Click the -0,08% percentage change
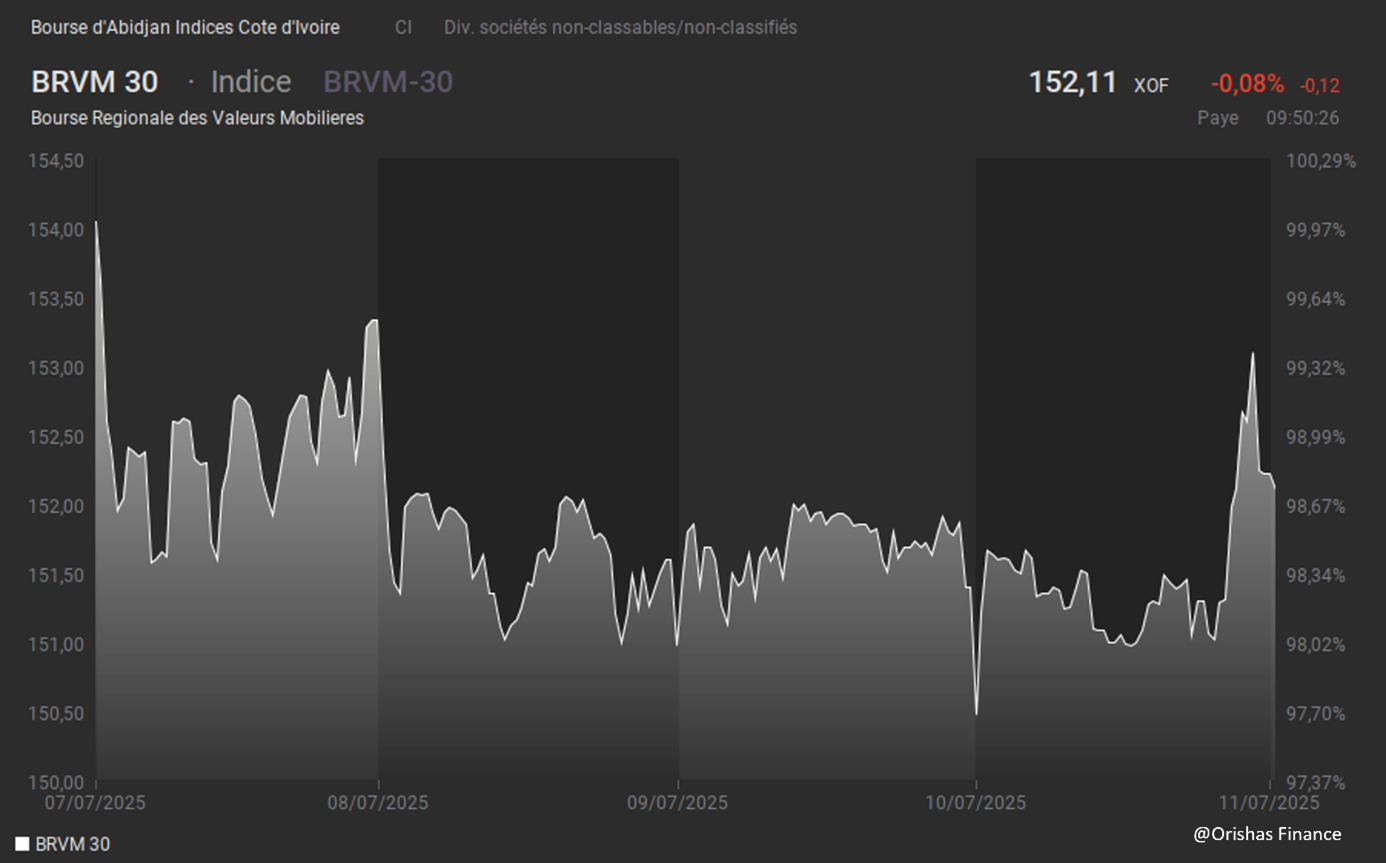This screenshot has width=1386, height=863. [x=1247, y=84]
